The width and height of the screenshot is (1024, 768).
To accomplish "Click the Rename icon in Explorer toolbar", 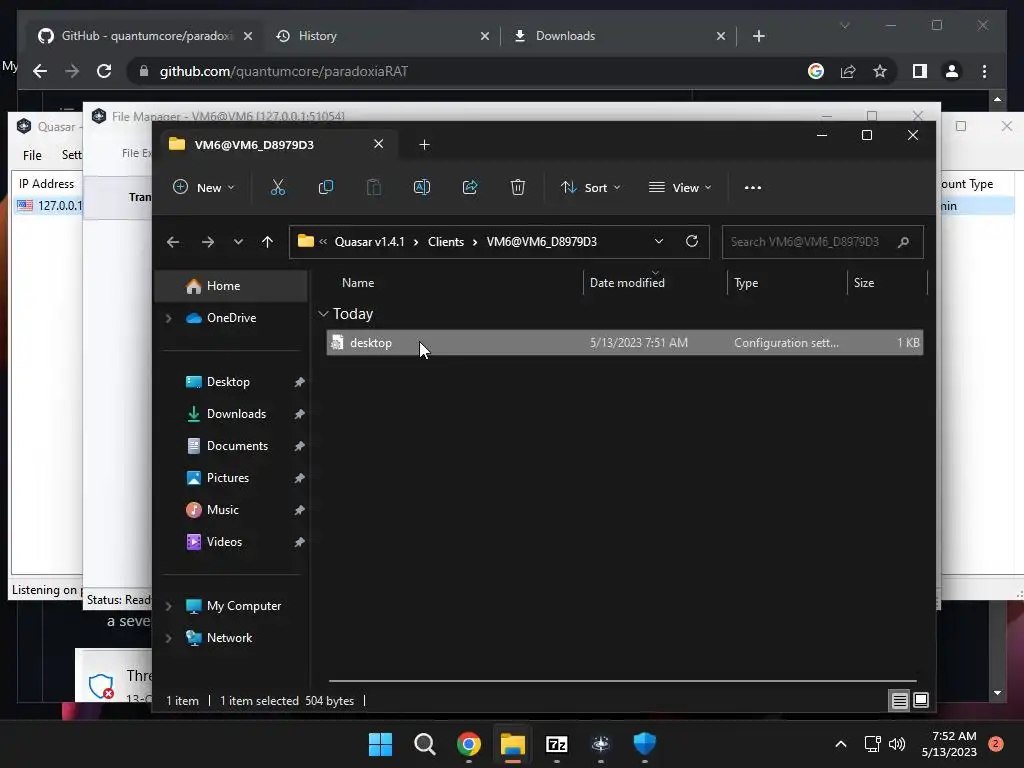I will point(422,187).
